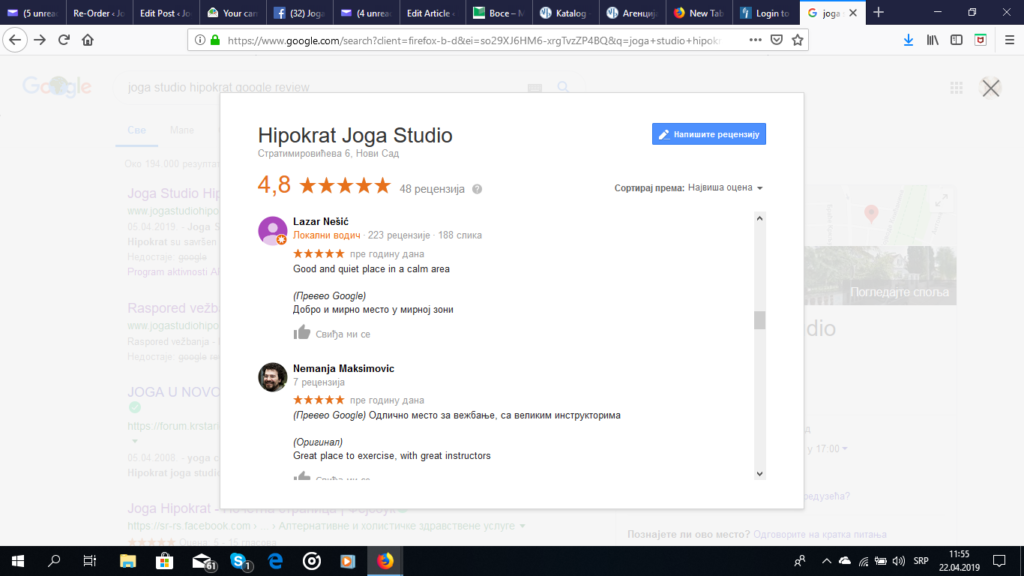This screenshot has width=1024, height=576.
Task: Open the Windows notification center
Action: tap(999, 561)
